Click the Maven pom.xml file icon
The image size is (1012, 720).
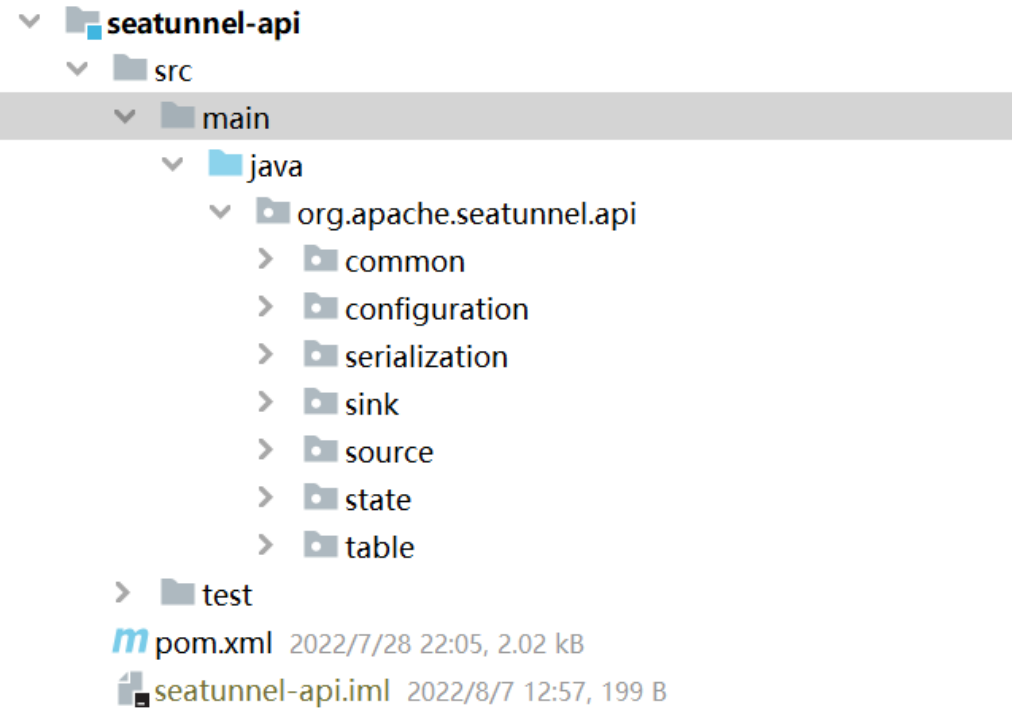[130, 642]
